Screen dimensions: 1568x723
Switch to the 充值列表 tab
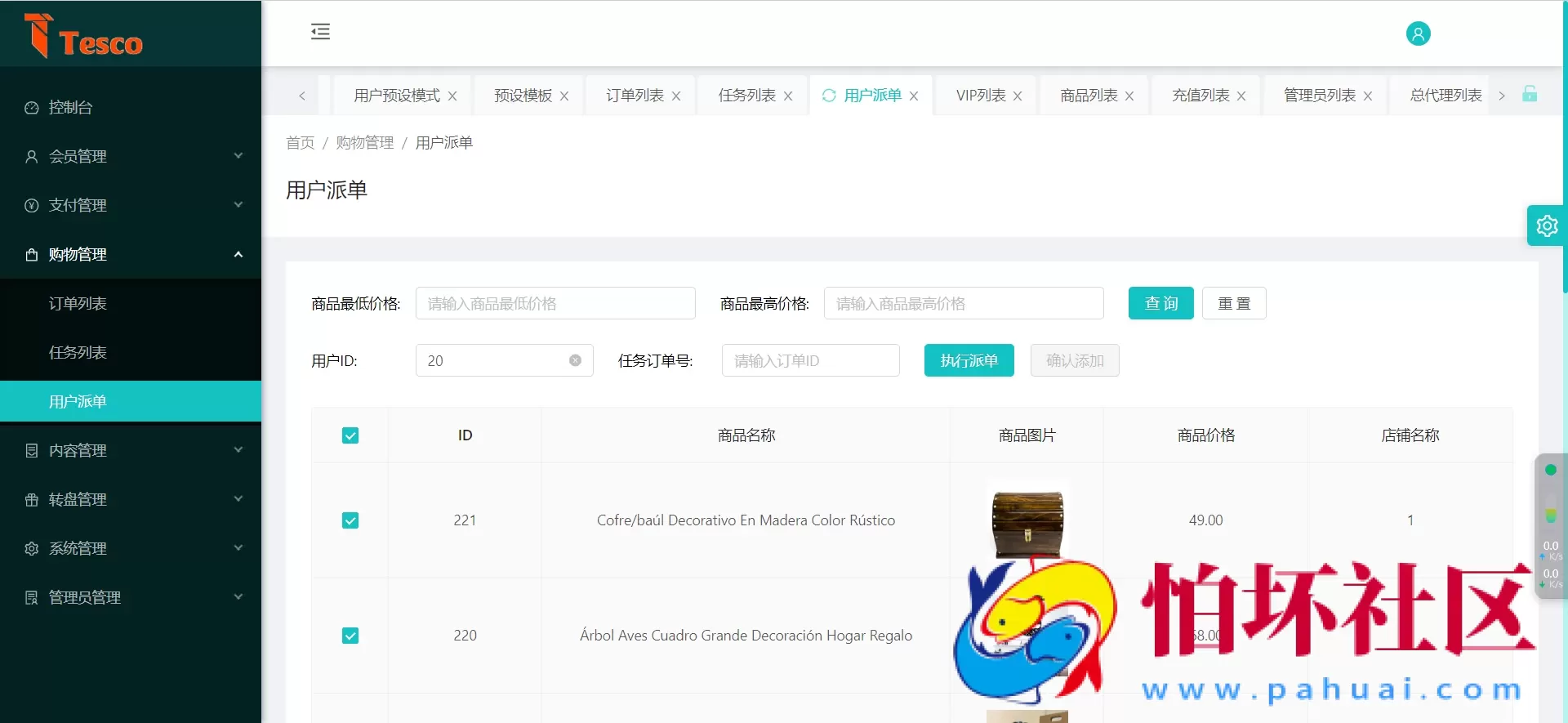pyautogui.click(x=1200, y=96)
